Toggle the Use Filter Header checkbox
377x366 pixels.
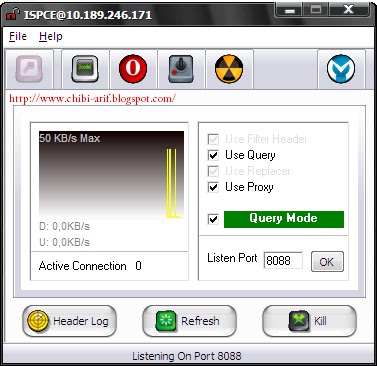tap(213, 139)
